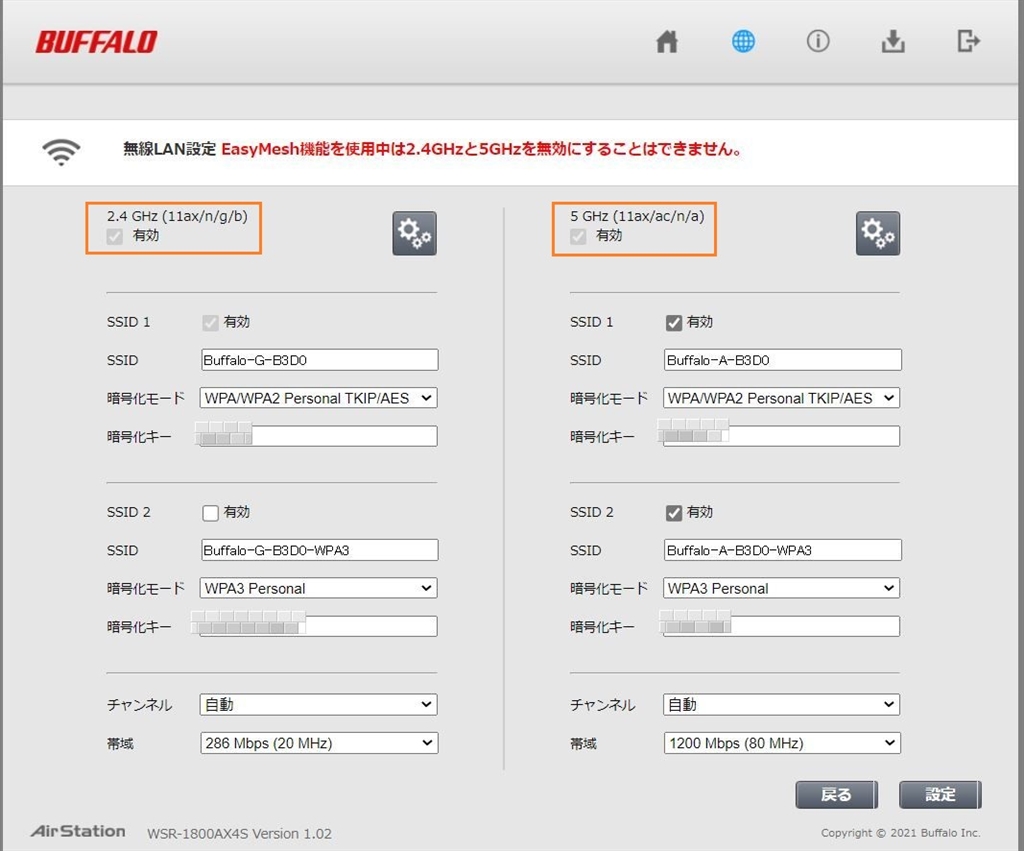This screenshot has height=851, width=1024.
Task: Click 5 GHz SSID 1 encryption key field
Action: coord(782,436)
